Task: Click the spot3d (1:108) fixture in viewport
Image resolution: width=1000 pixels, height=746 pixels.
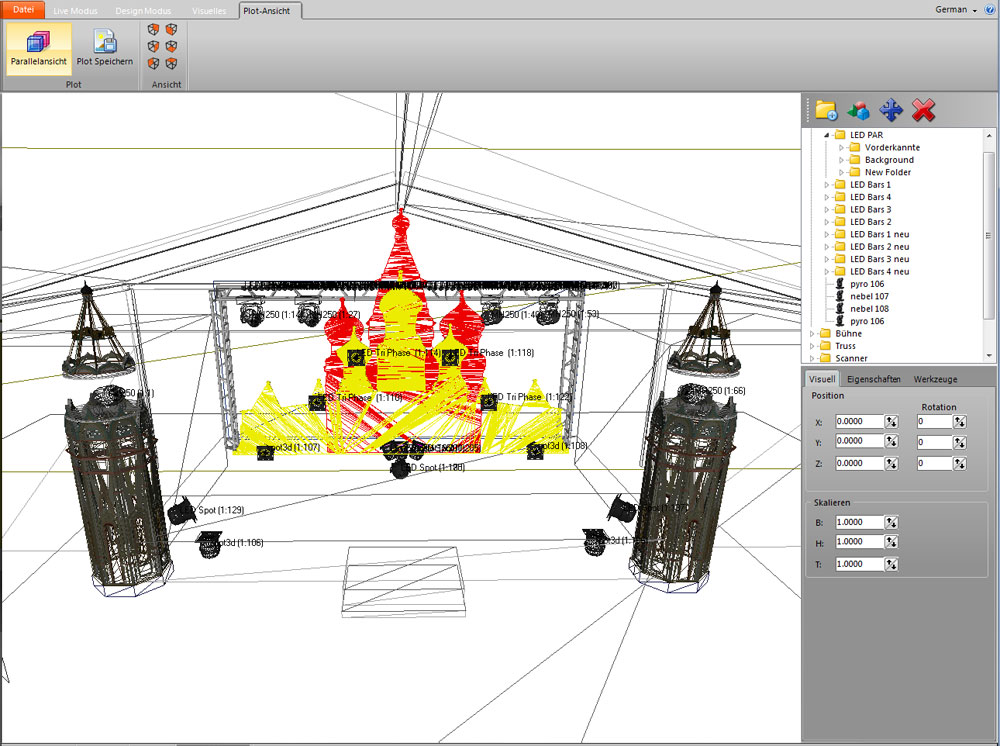Action: pos(535,451)
